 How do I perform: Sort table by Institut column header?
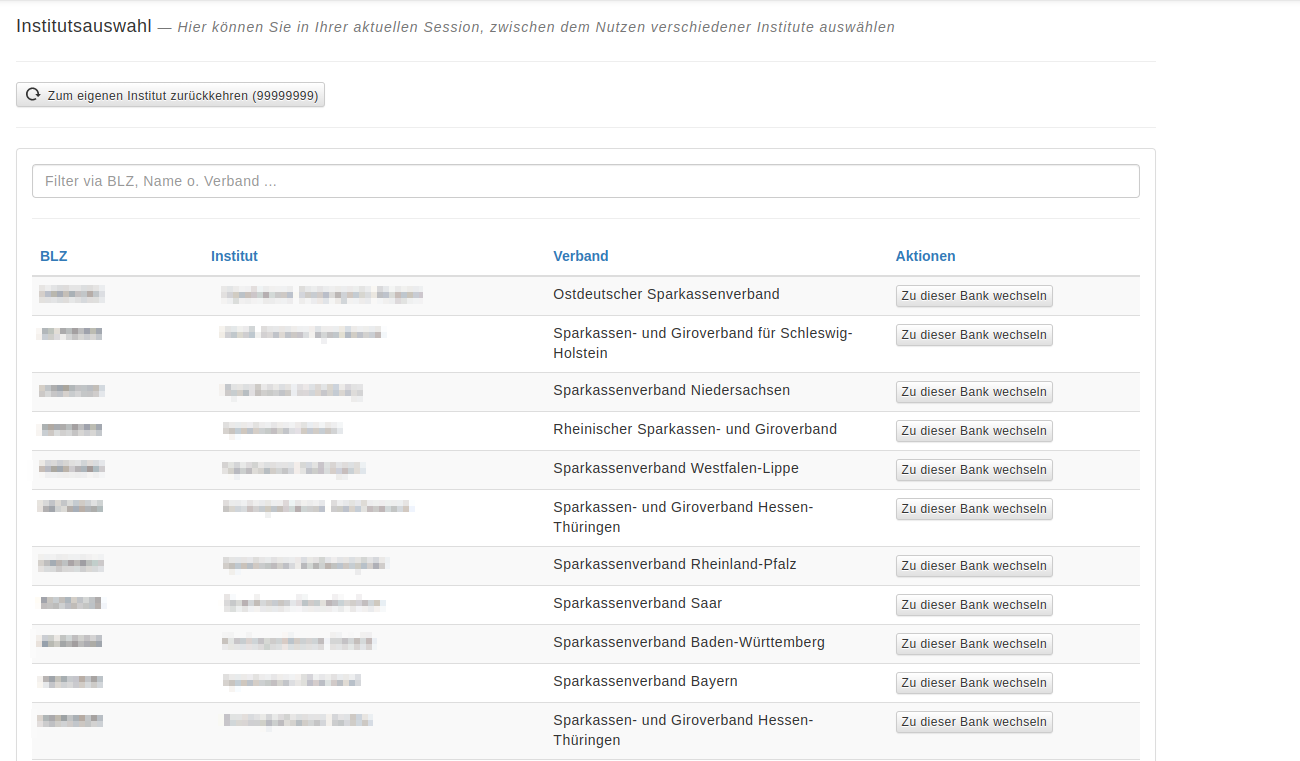pyautogui.click(x=234, y=256)
